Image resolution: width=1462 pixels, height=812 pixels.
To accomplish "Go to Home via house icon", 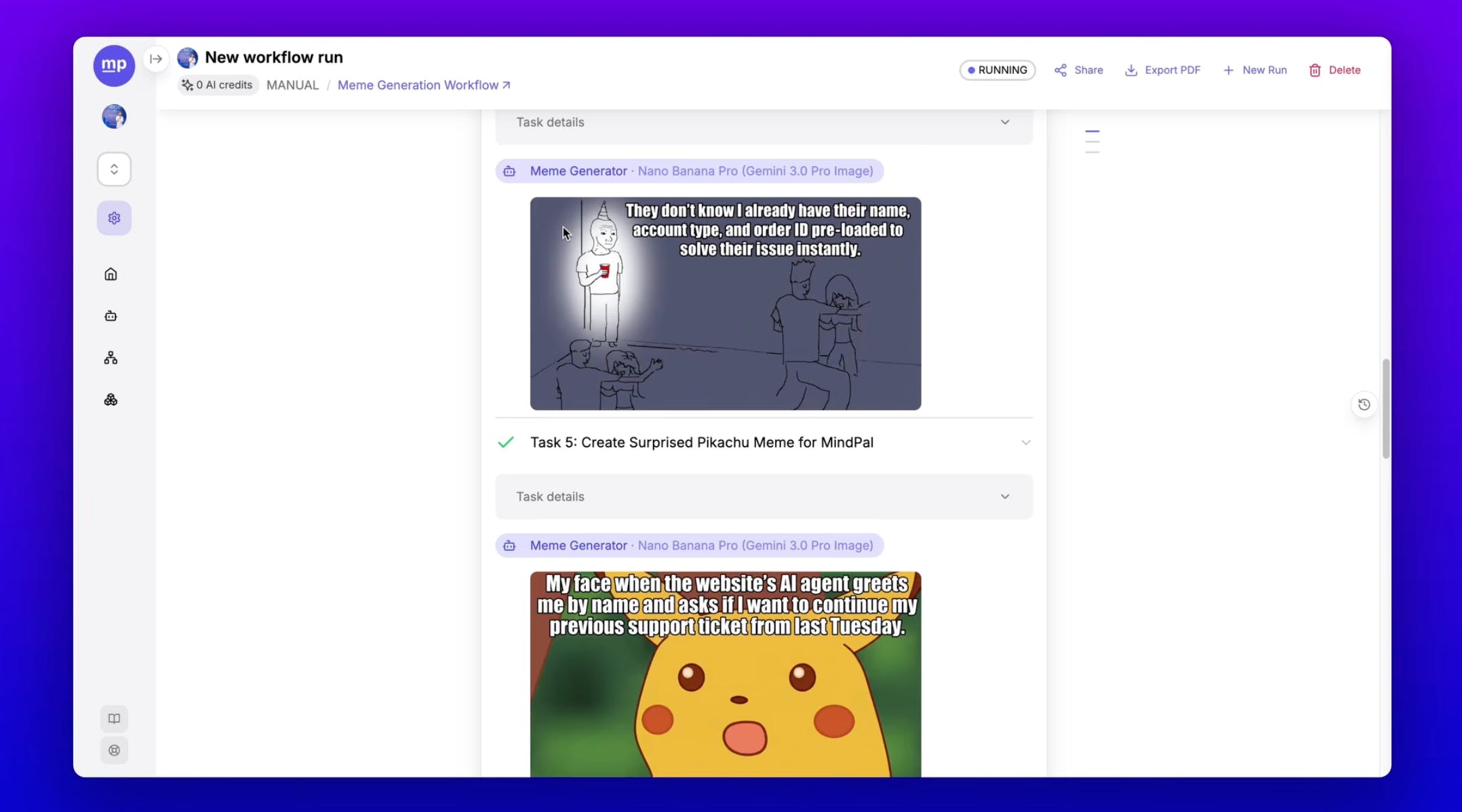I will point(111,274).
